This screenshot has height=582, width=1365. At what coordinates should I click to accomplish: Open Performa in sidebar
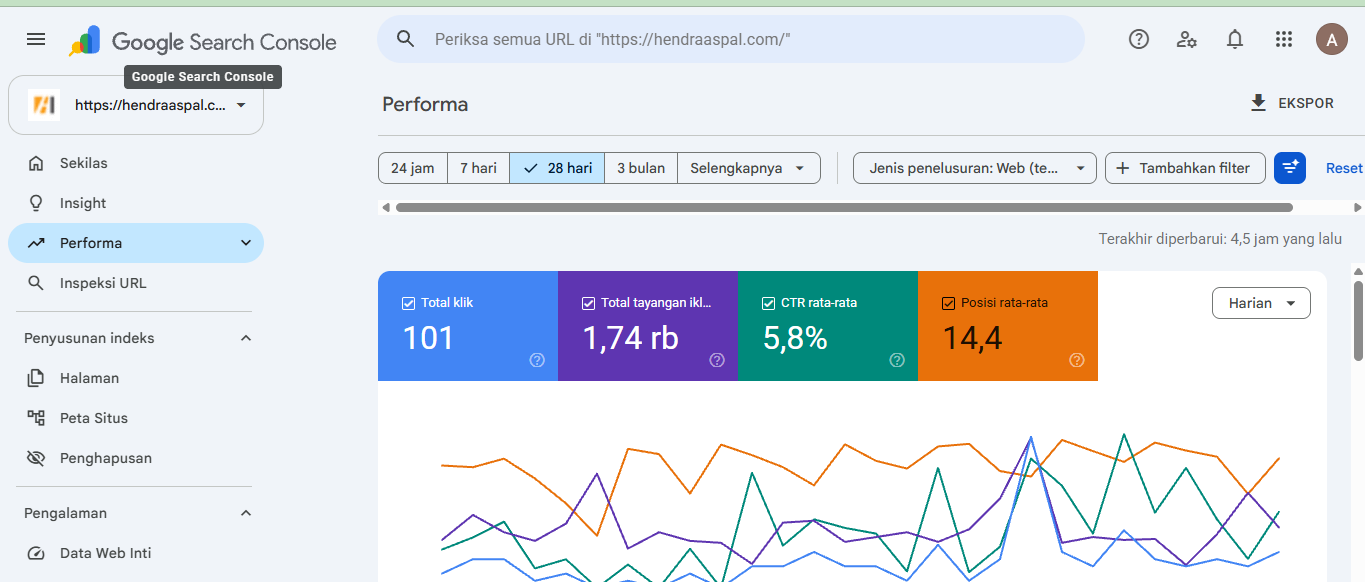136,243
